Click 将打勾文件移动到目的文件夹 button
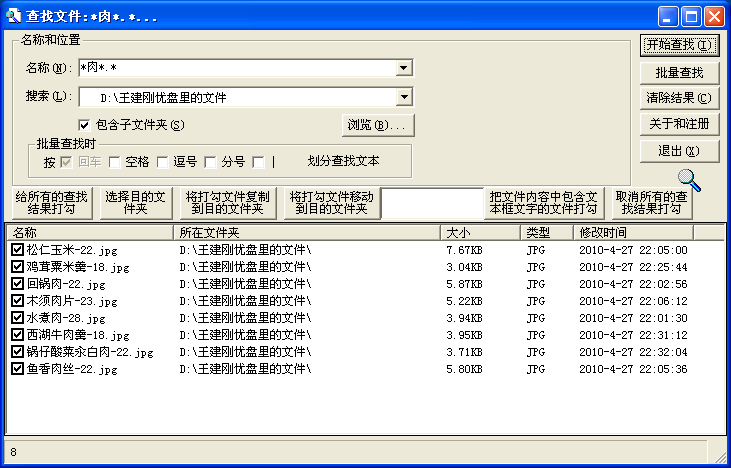 [x=332, y=203]
